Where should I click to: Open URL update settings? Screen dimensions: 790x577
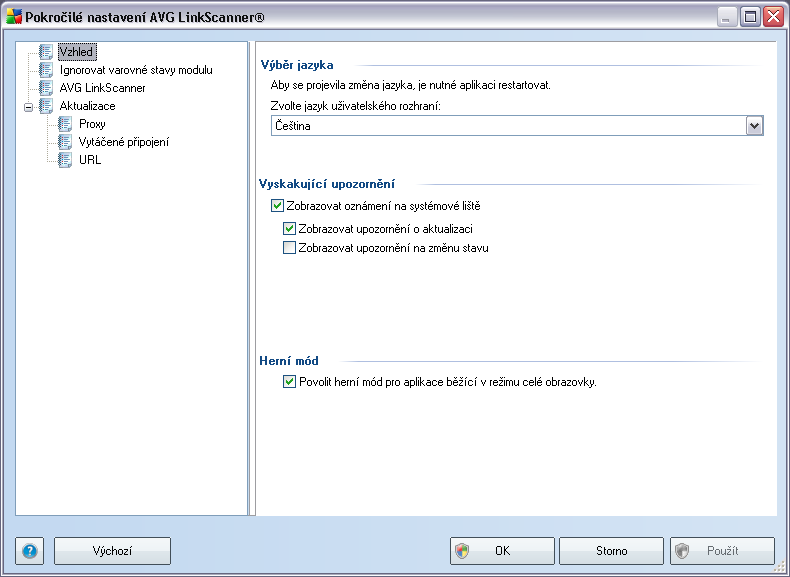(x=90, y=160)
